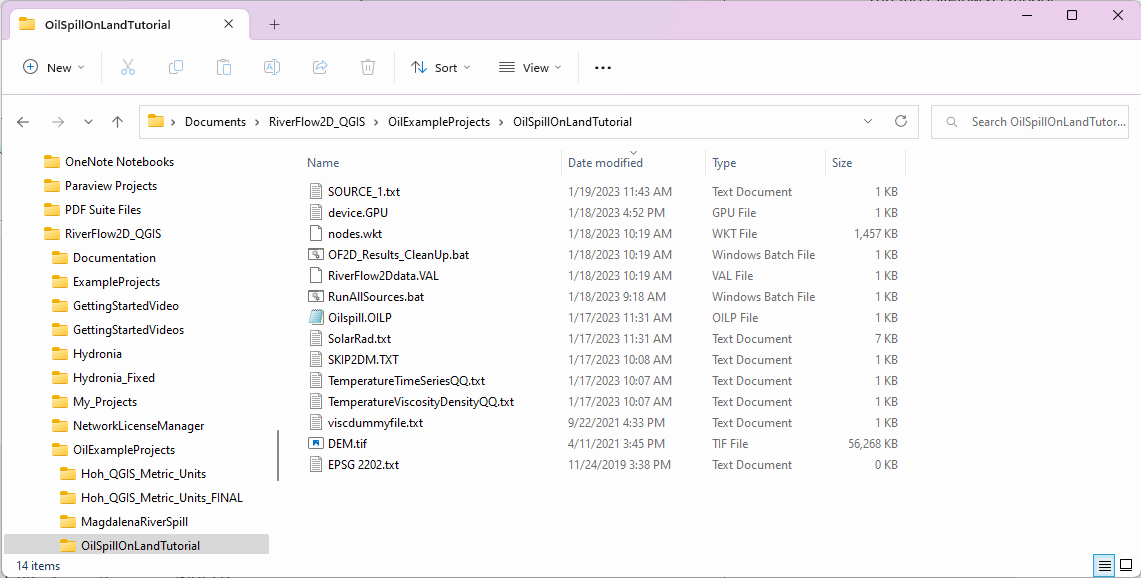This screenshot has width=1141, height=578.
Task: Switch to large thumbnails view icon
Action: [1126, 566]
